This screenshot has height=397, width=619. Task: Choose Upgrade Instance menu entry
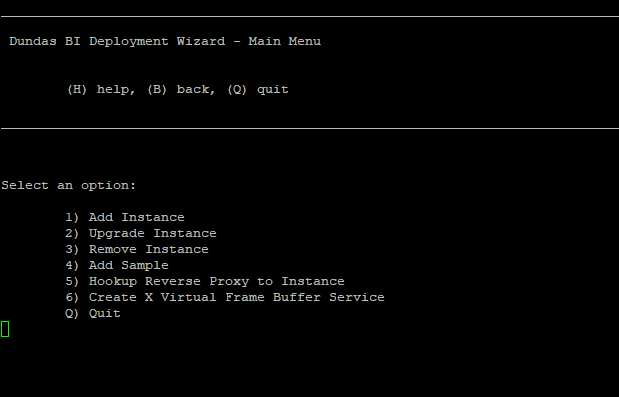coord(153,234)
